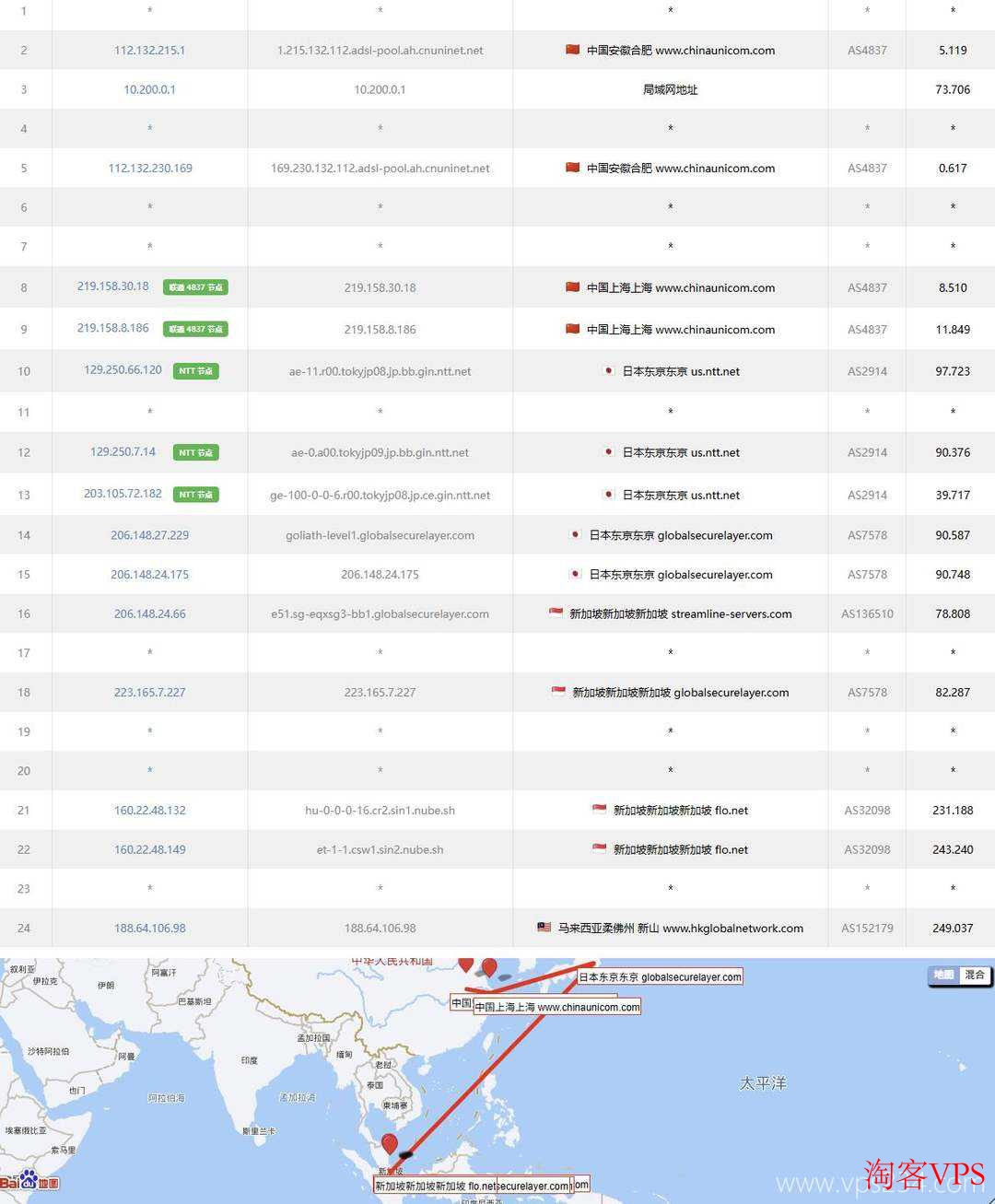
Task: Click the Japan flag in hop 10 row
Action: point(608,370)
